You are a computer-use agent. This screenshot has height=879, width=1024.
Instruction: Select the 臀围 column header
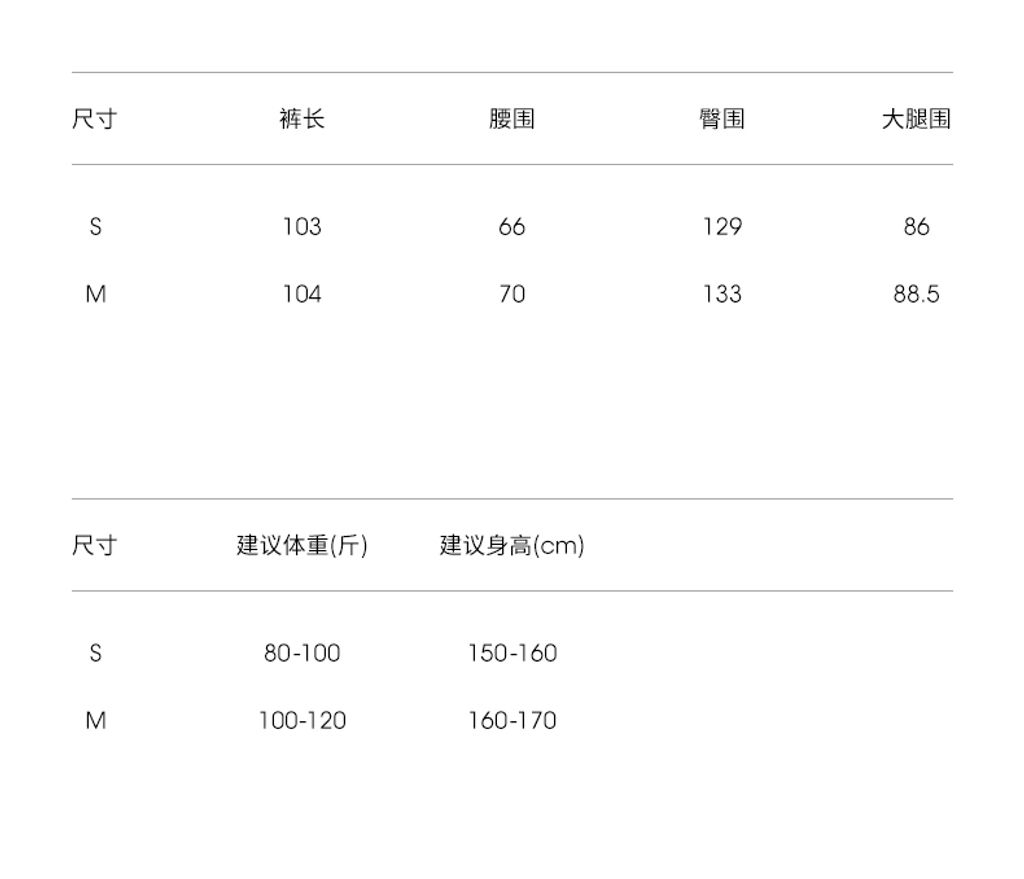point(721,119)
